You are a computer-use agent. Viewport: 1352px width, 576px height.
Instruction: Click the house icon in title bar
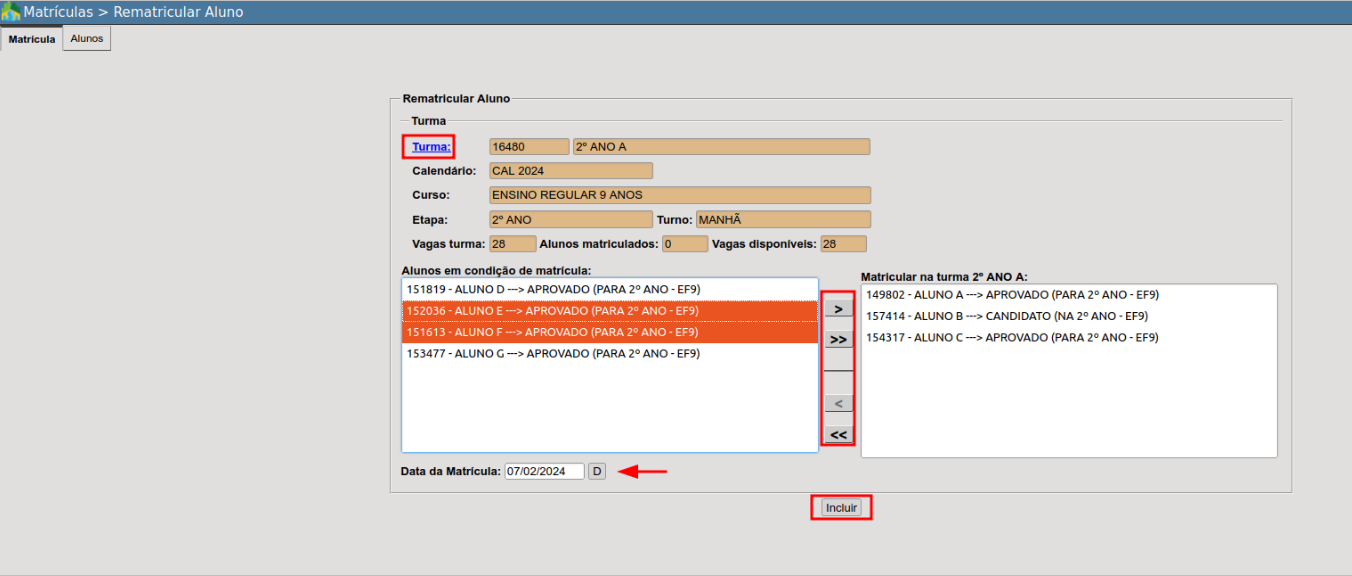coord(11,13)
